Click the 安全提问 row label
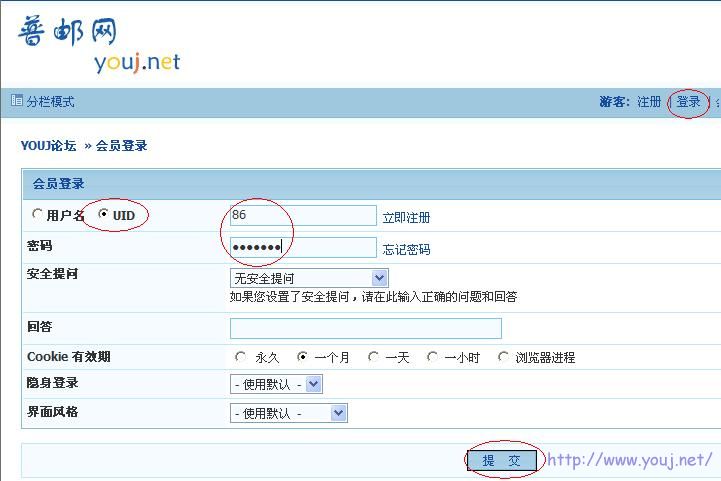The width and height of the screenshot is (721, 481). [x=52, y=274]
